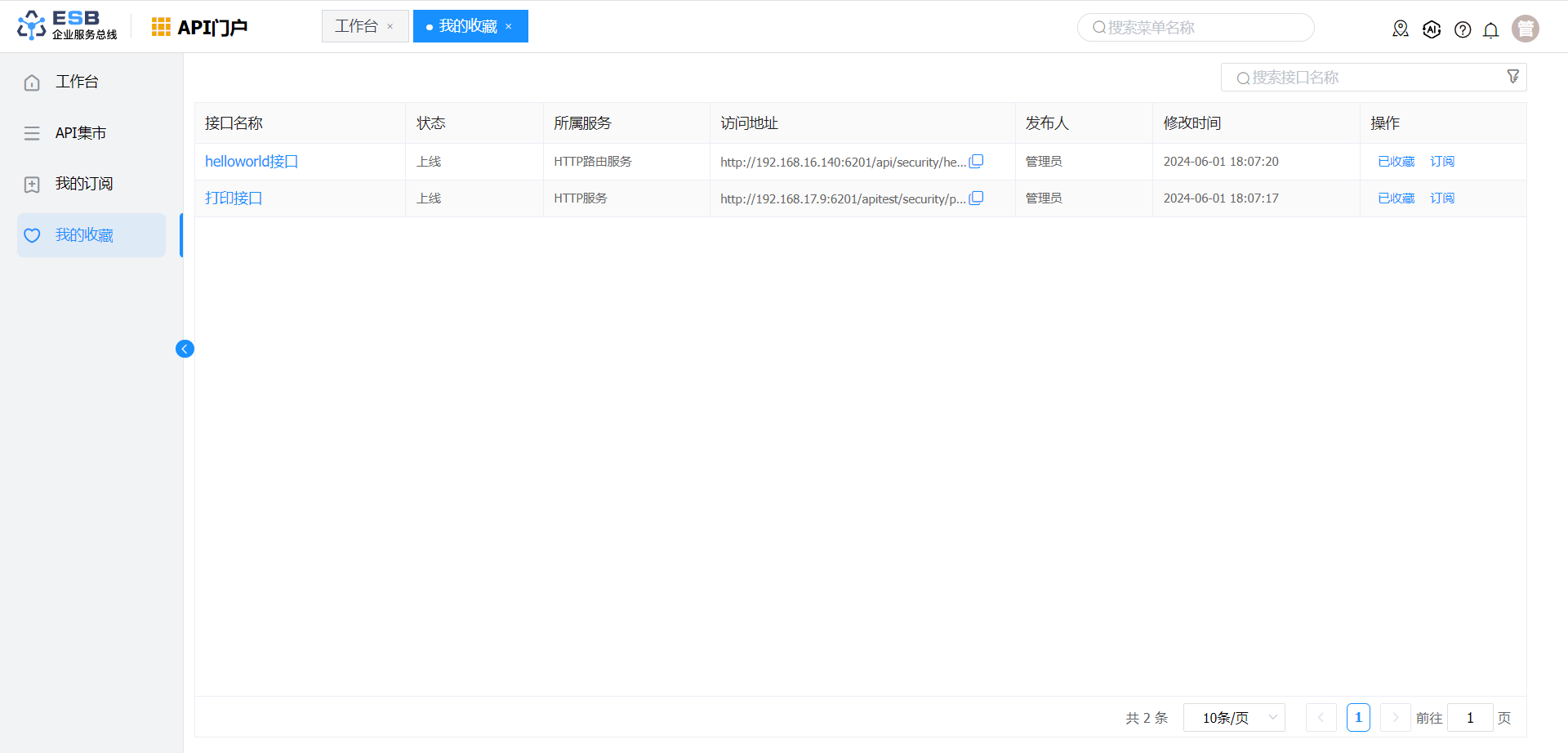This screenshot has height=753, width=1568.
Task: Click the 搜索菜单名称 search field
Action: 1200,28
